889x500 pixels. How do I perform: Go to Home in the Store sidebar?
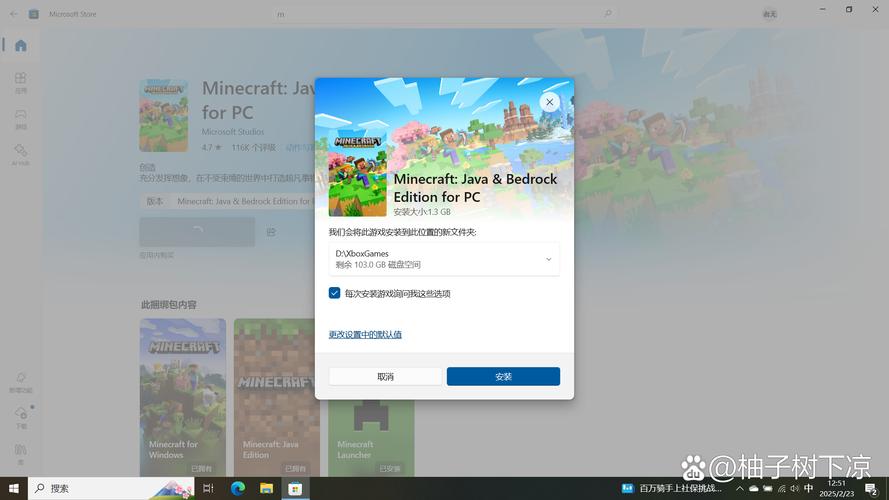tap(21, 45)
